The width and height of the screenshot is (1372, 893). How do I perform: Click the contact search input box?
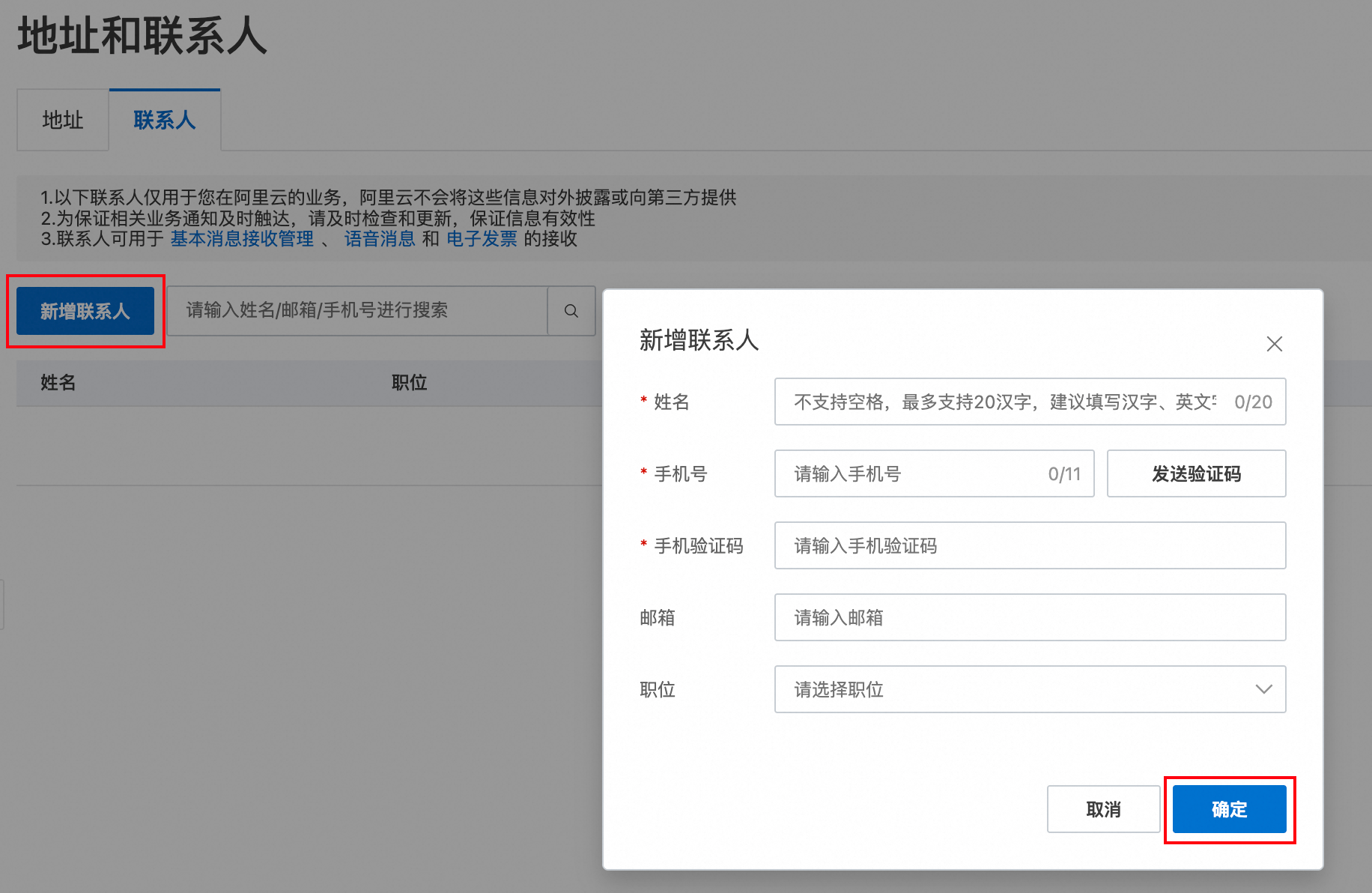coord(357,311)
